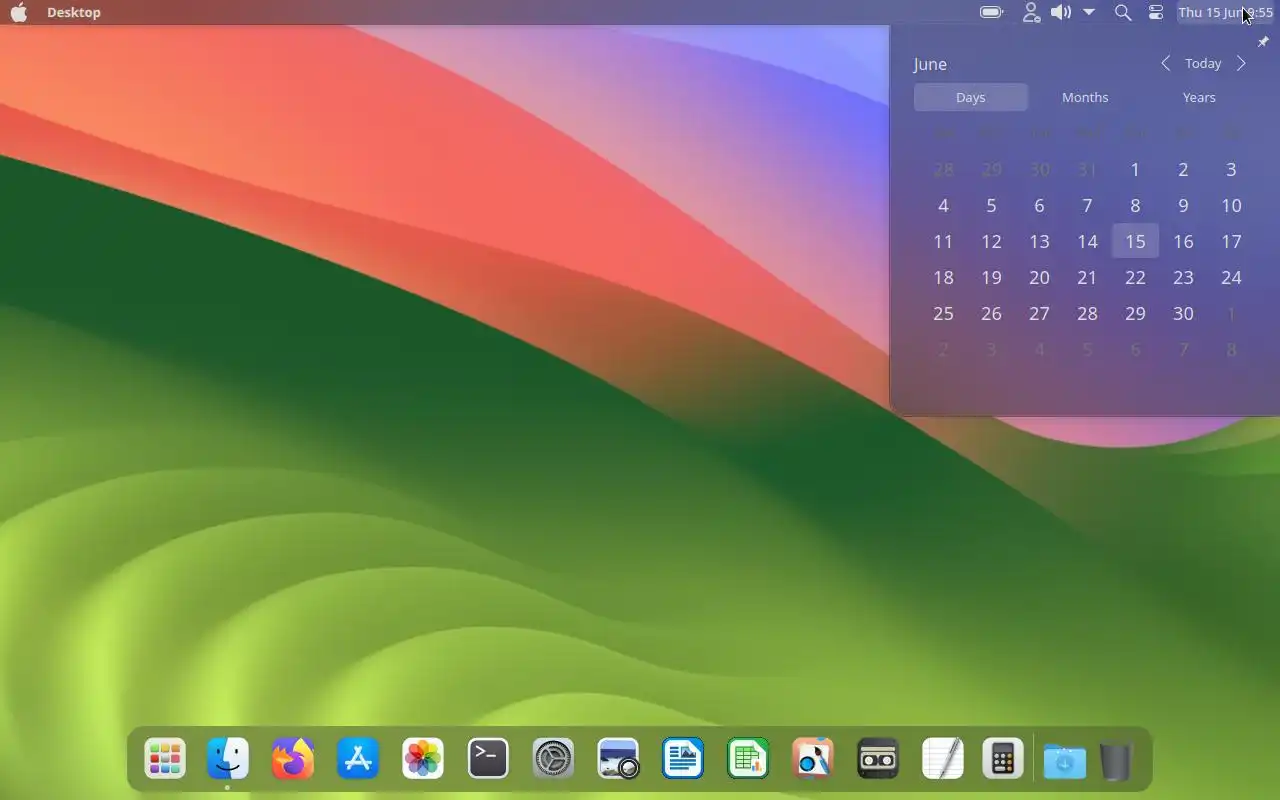Select day 22 in calendar

(x=1135, y=277)
